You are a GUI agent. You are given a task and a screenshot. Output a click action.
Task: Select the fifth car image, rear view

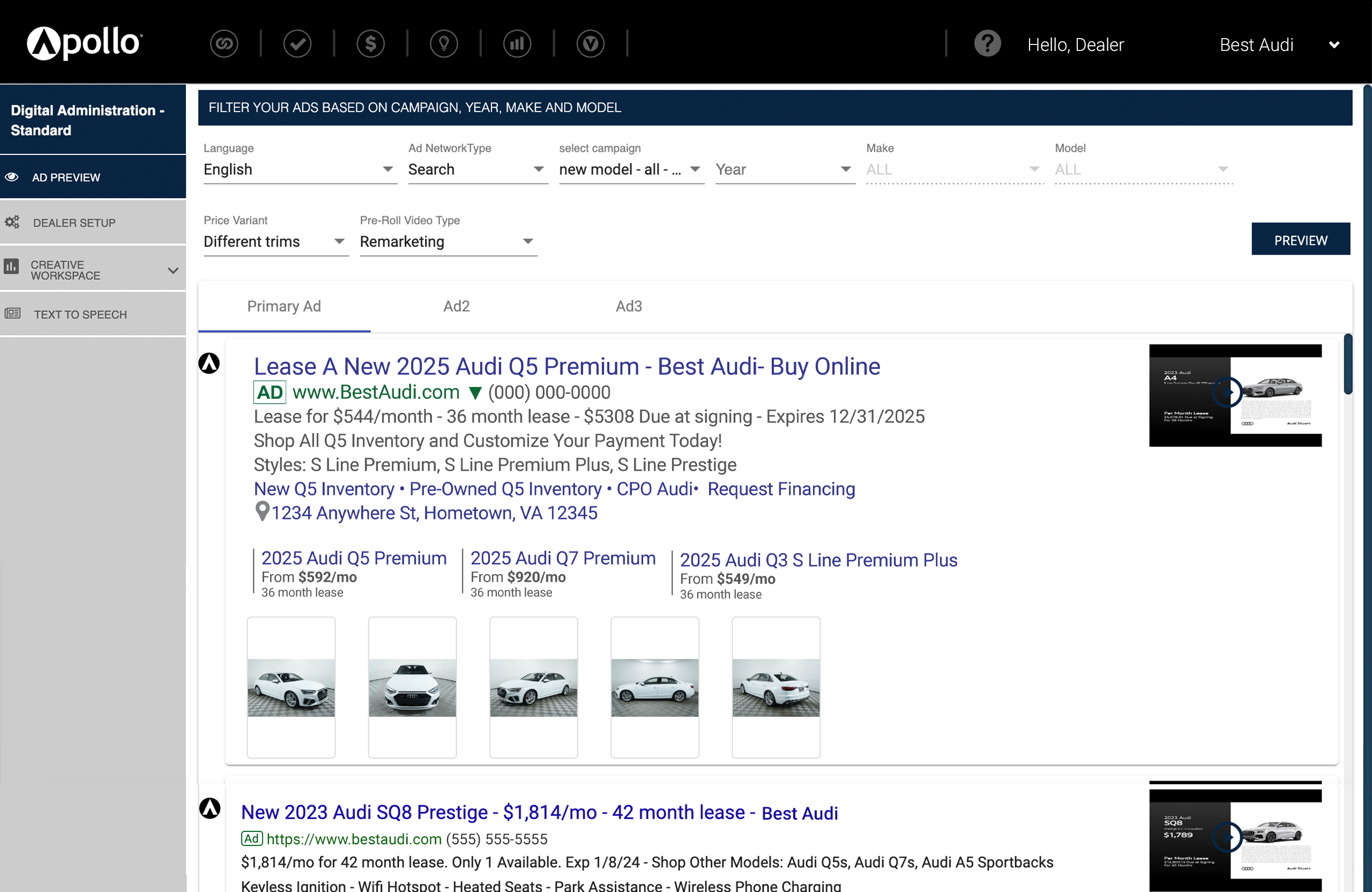776,687
